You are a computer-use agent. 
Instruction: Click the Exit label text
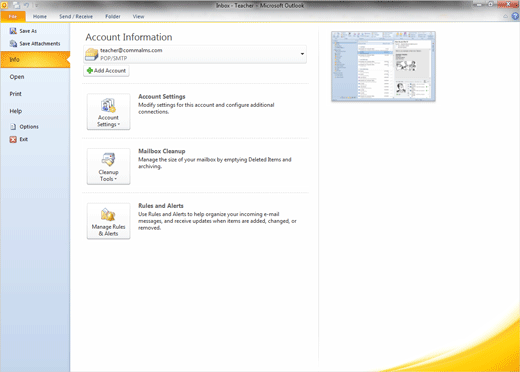(23, 139)
